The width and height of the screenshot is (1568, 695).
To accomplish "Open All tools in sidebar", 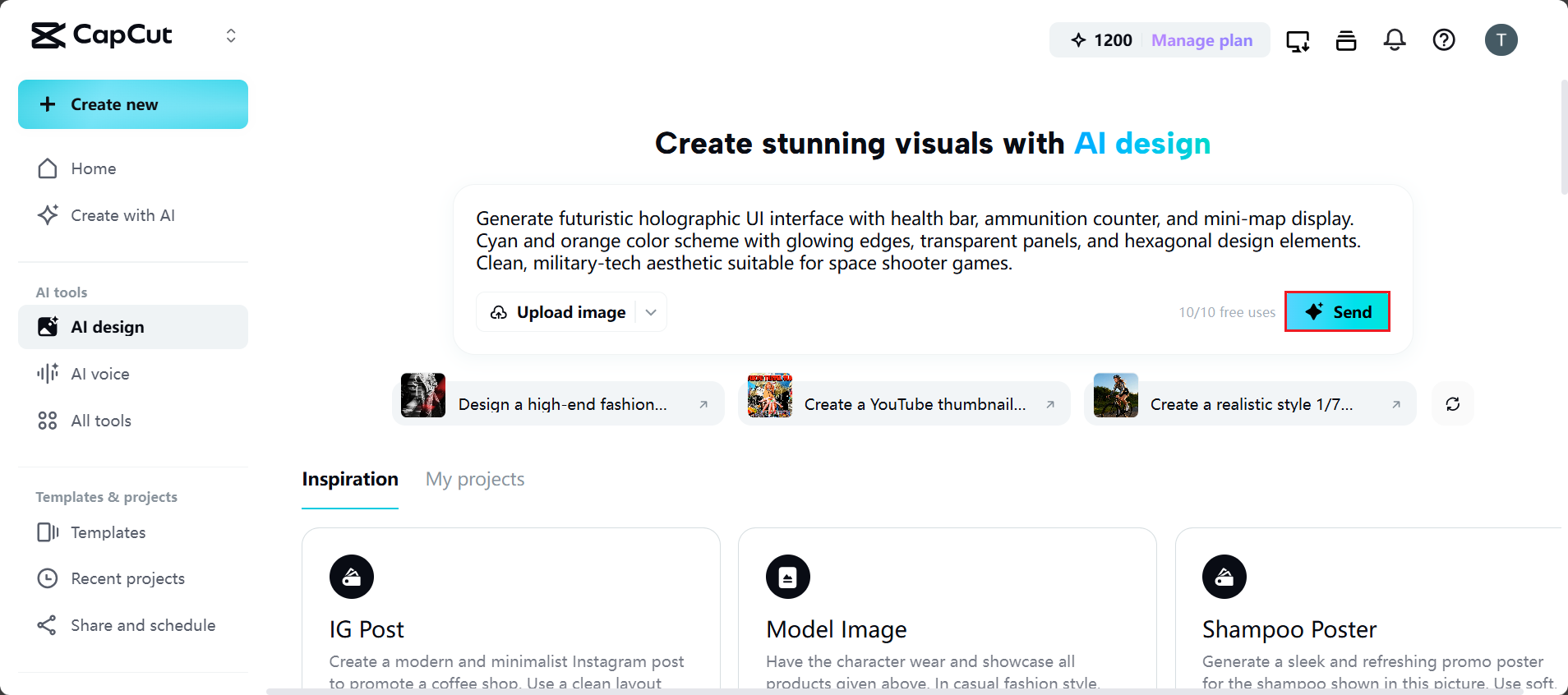I will (x=101, y=421).
